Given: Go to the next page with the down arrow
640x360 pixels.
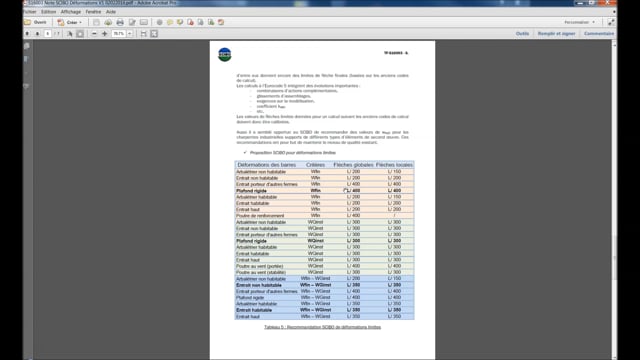Looking at the screenshot, I should [x=37, y=33].
